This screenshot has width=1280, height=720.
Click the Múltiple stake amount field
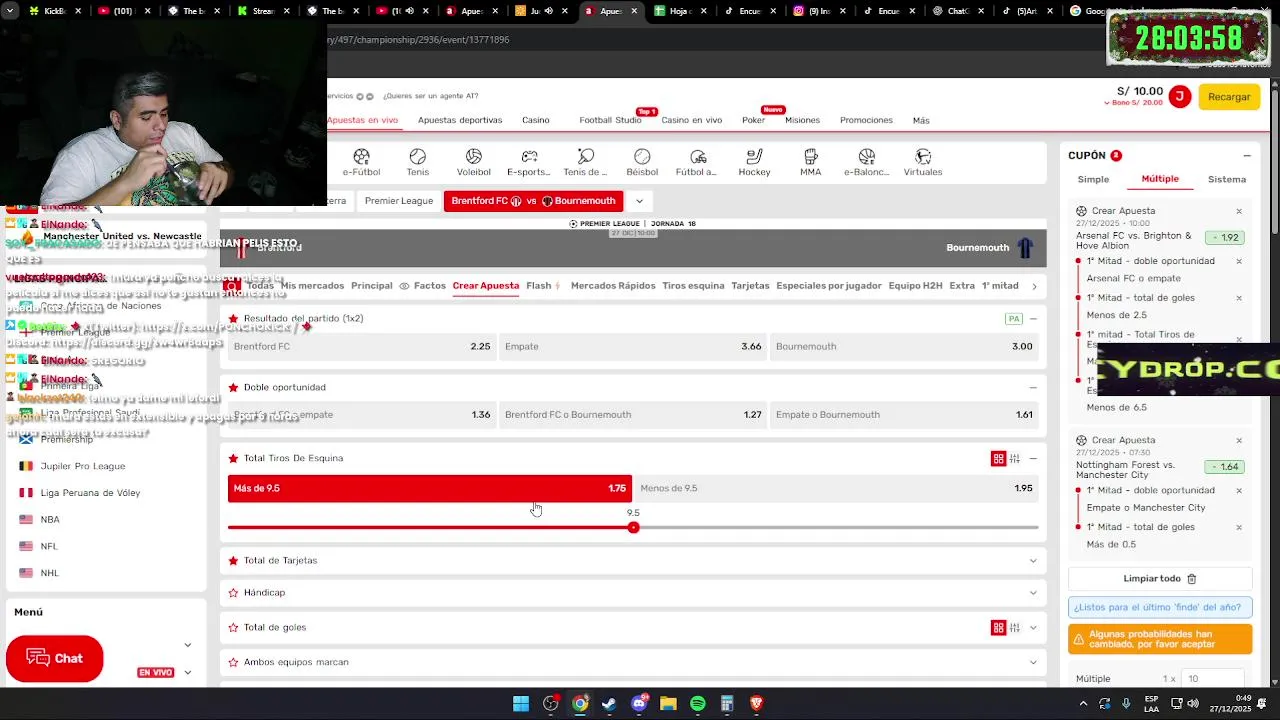[1213, 679]
